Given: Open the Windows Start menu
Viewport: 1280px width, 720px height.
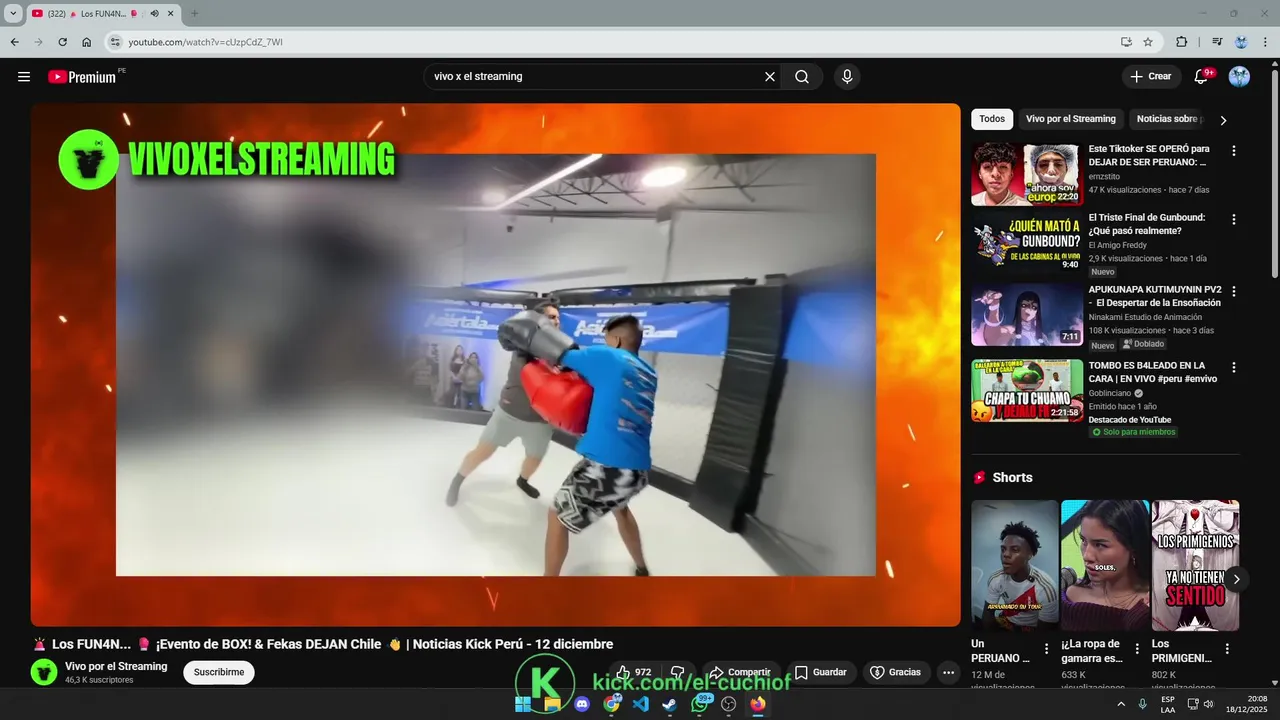Looking at the screenshot, I should 523,704.
